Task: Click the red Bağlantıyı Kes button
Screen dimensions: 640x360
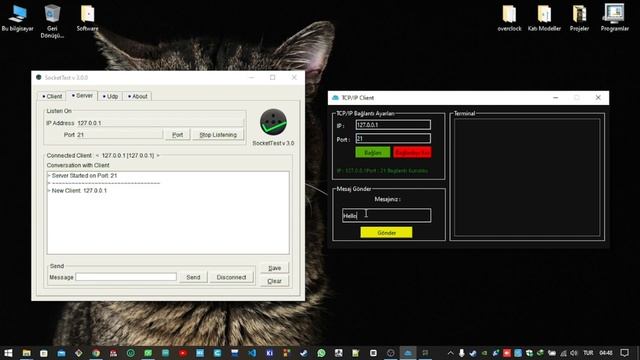Action: coord(412,153)
